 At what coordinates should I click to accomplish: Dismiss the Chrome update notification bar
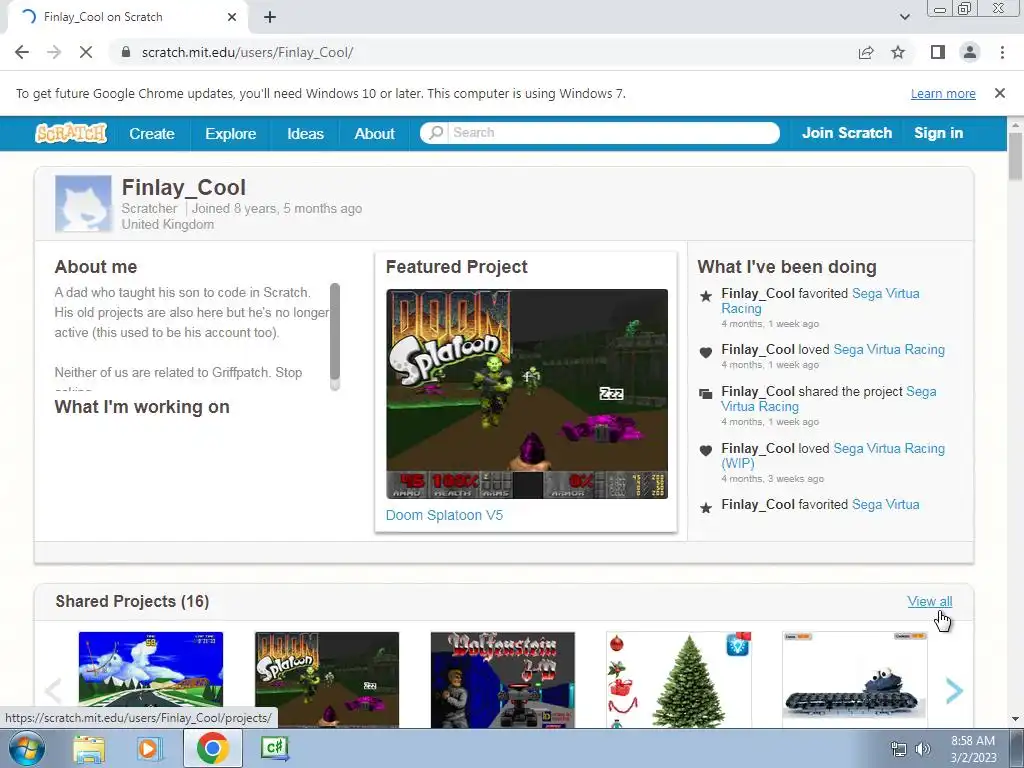click(1000, 93)
